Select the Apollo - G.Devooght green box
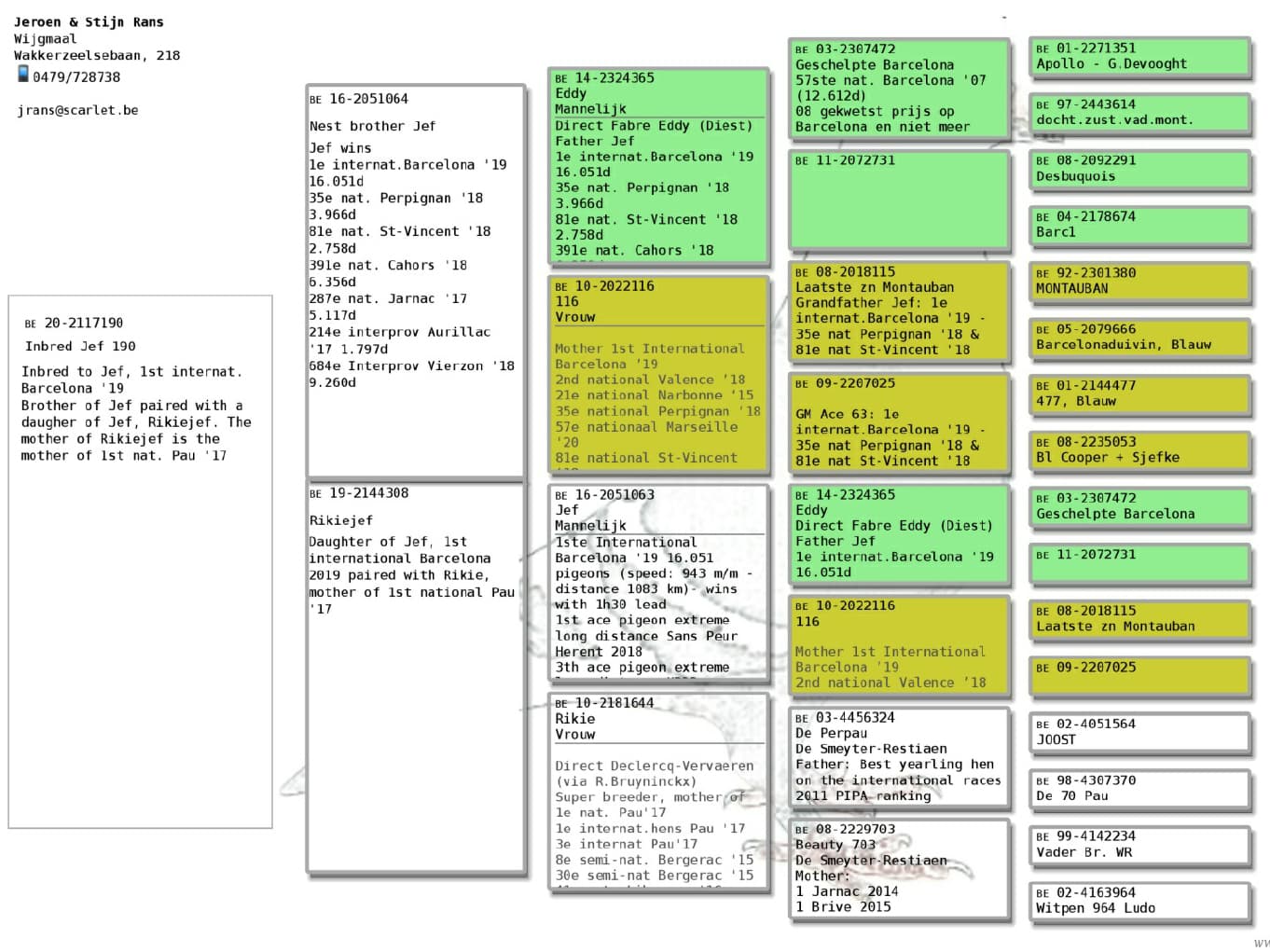Screen dimensions: 1270x952 coord(1139,57)
